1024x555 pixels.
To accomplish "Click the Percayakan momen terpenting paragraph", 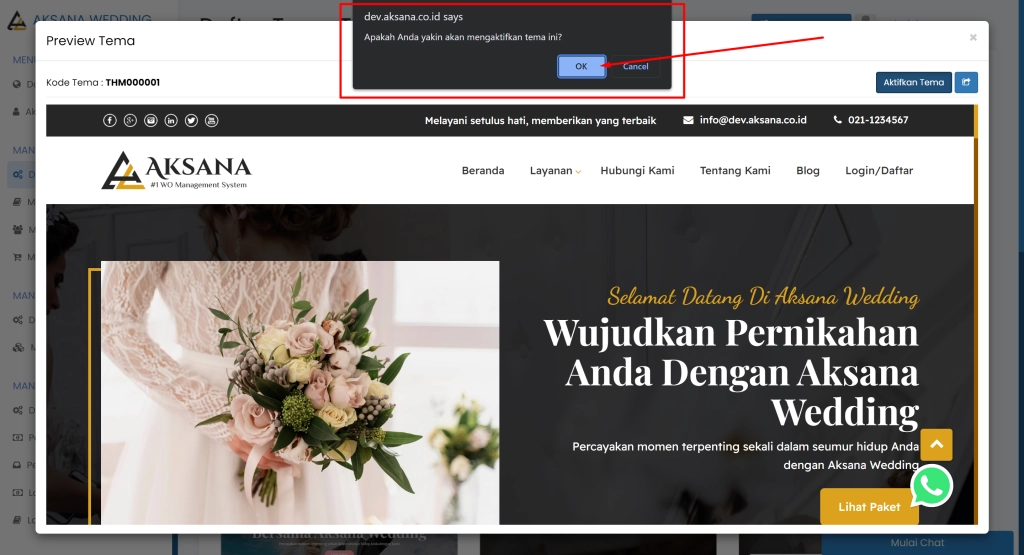I will (x=746, y=456).
